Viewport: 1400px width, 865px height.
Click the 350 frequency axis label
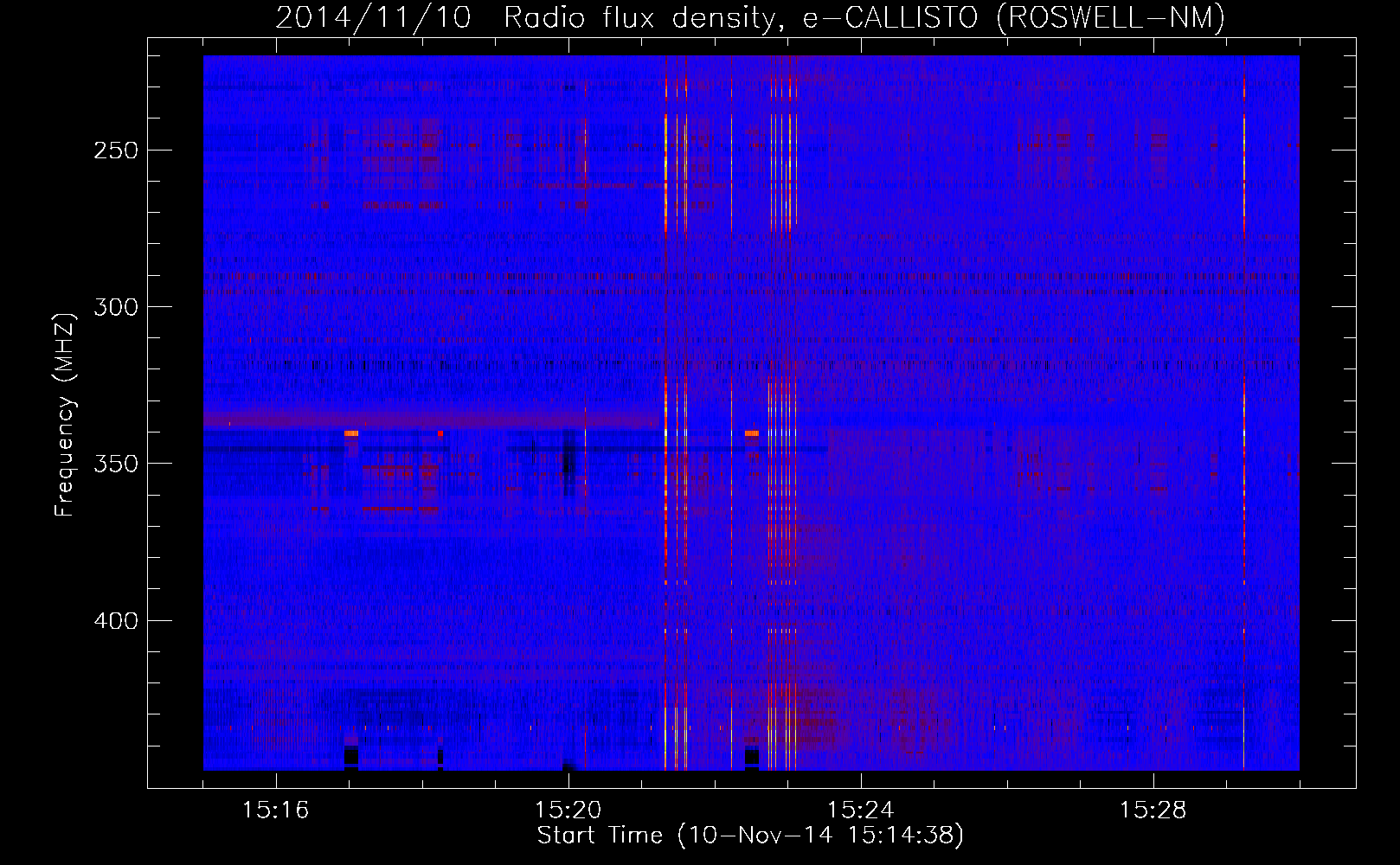click(114, 463)
